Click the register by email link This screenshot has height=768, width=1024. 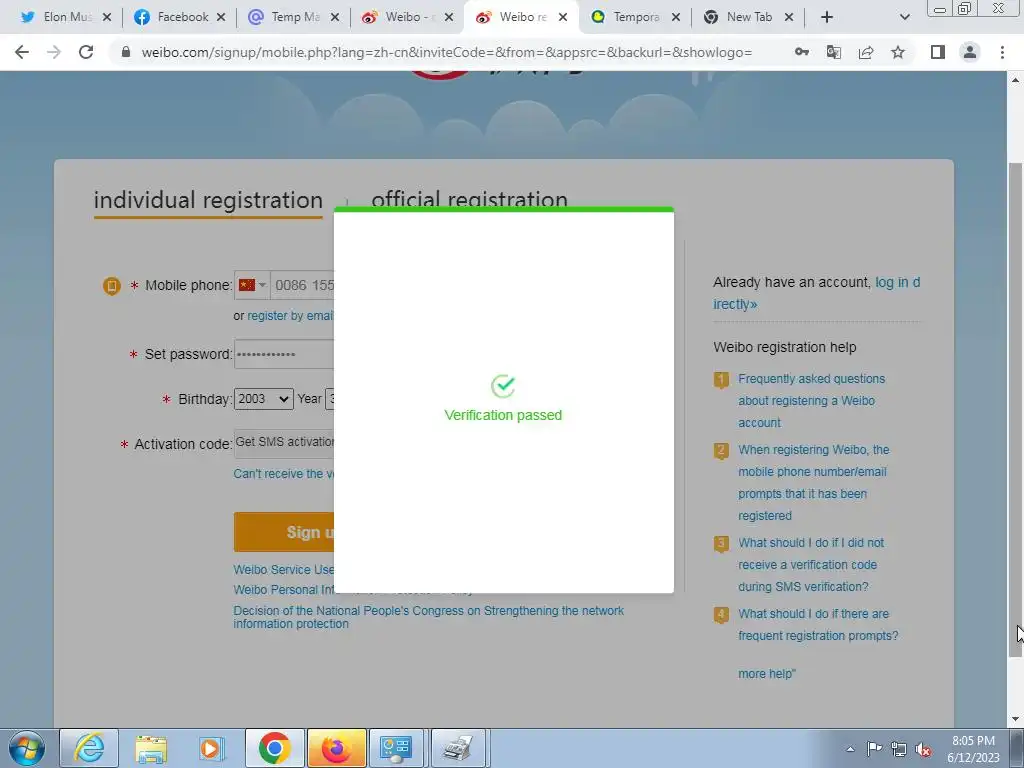point(291,315)
